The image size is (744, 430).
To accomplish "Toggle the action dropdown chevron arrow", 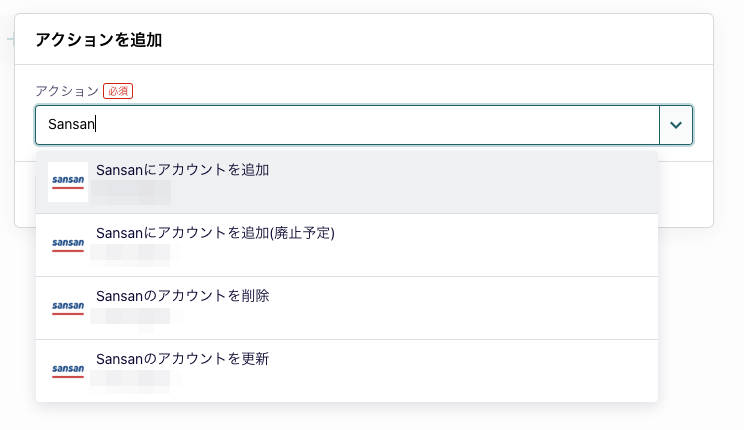I will point(676,125).
